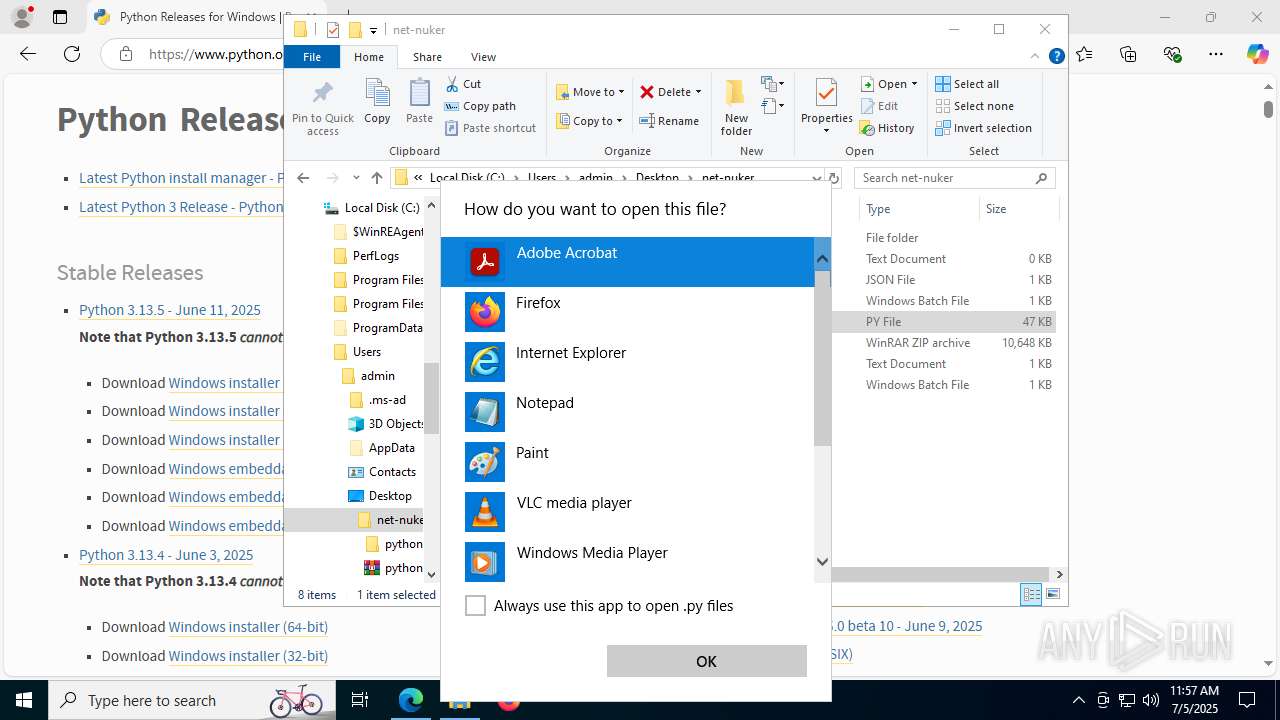This screenshot has width=1280, height=720.
Task: Open Python 3.13.5 - June 11, 2025 link
Action: tap(170, 310)
